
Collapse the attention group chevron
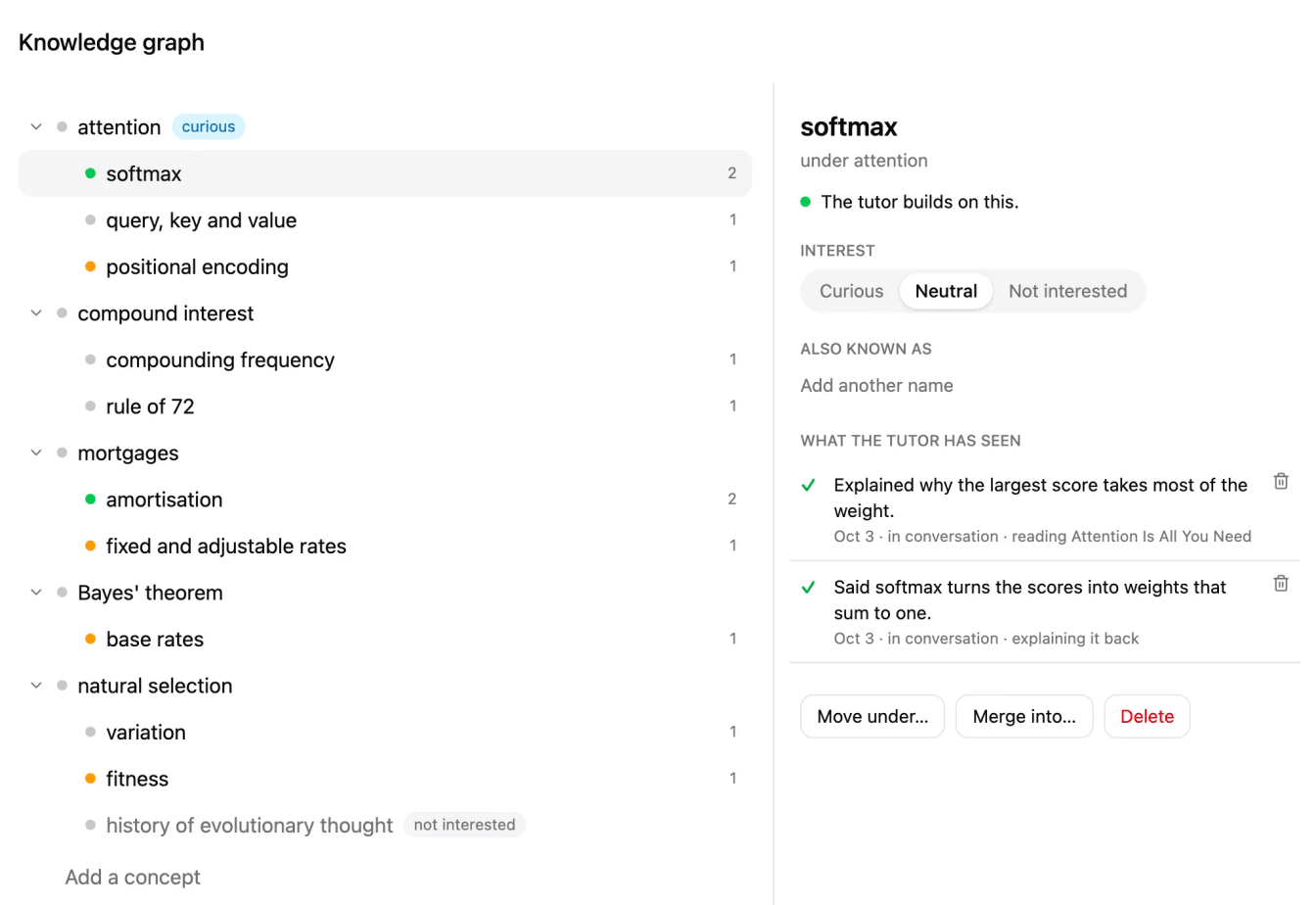coord(36,127)
